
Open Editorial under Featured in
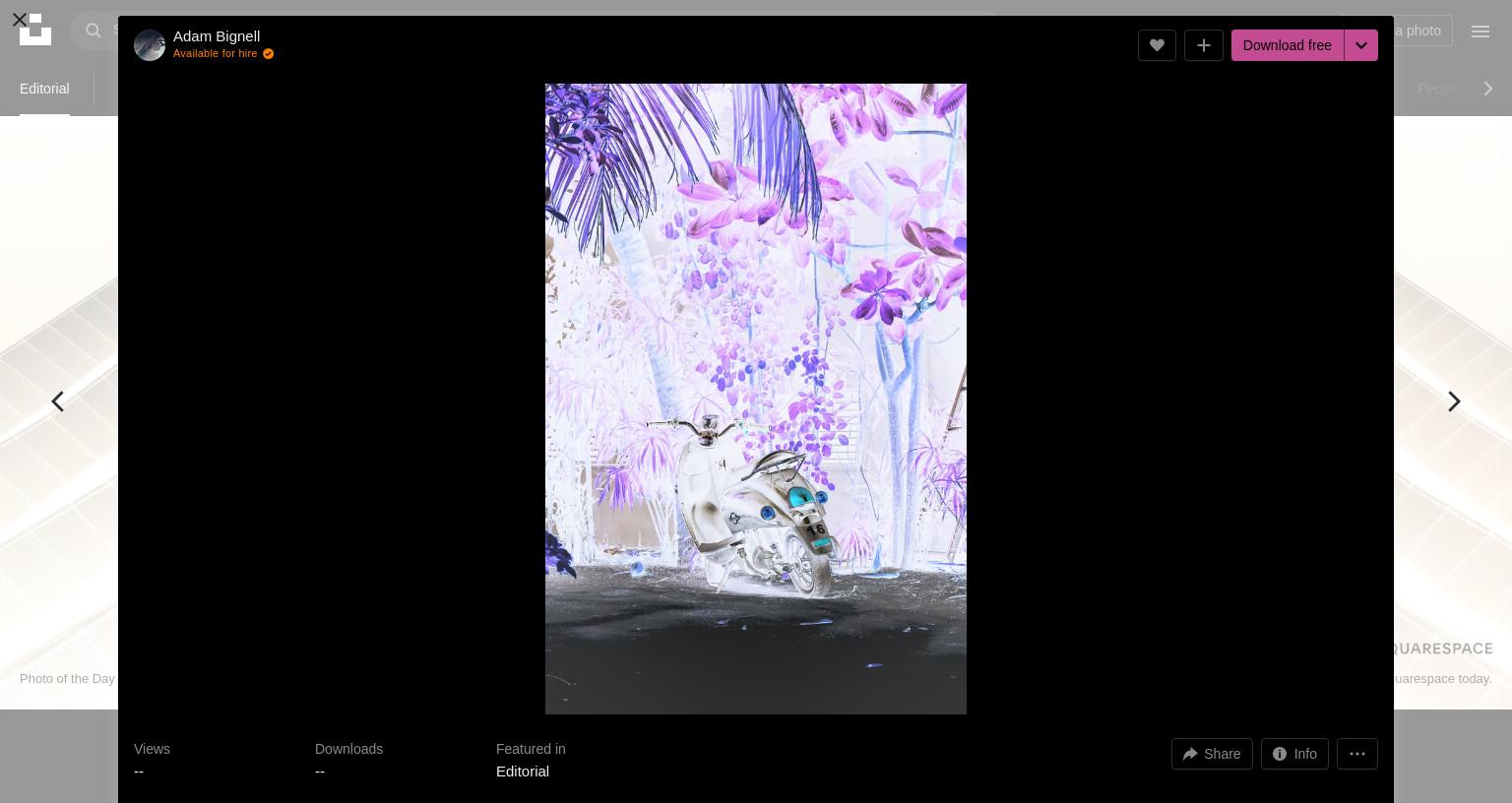pos(523,772)
